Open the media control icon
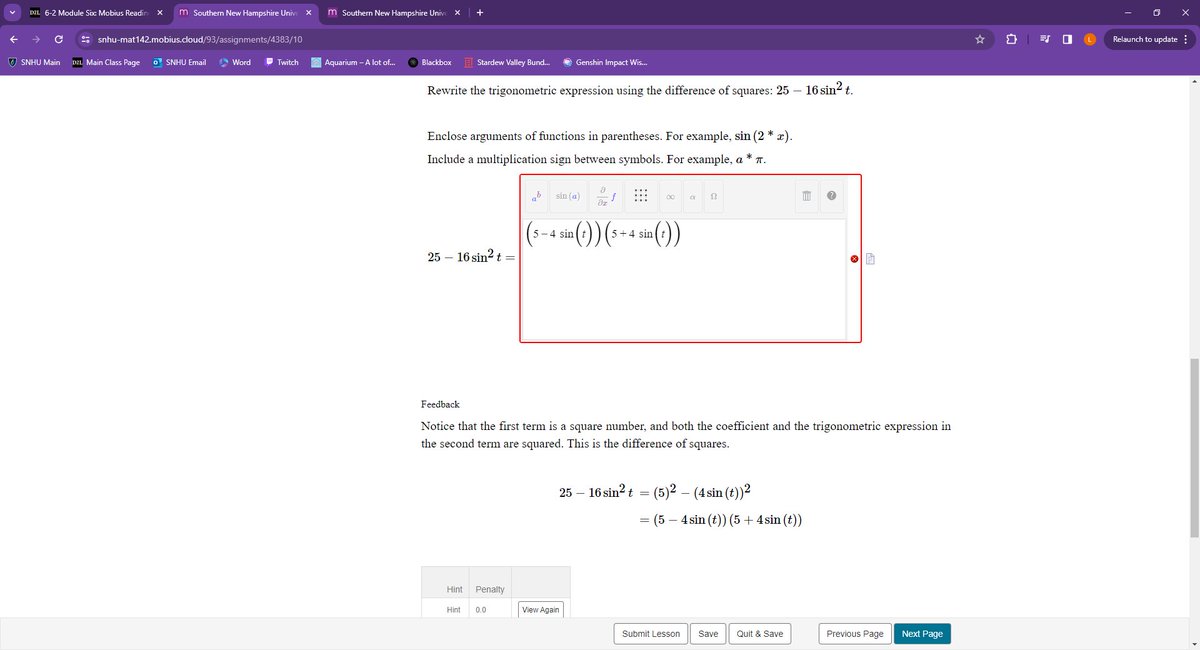The height and width of the screenshot is (650, 1200). pos(1044,39)
